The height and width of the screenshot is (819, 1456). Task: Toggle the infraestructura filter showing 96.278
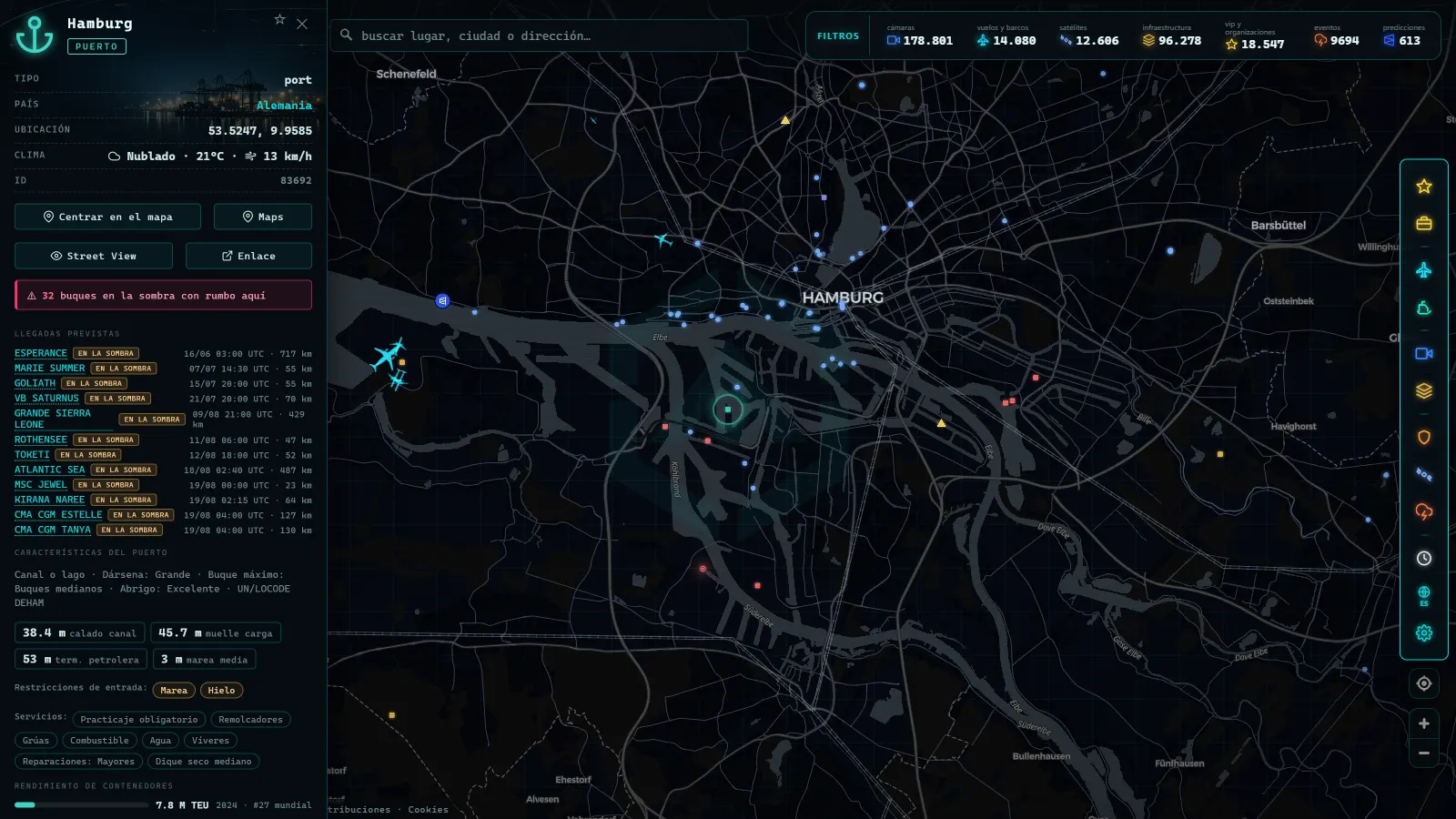click(x=1172, y=36)
